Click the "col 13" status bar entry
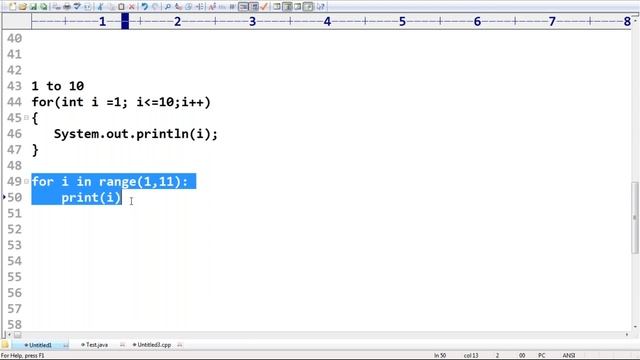 coord(471,356)
